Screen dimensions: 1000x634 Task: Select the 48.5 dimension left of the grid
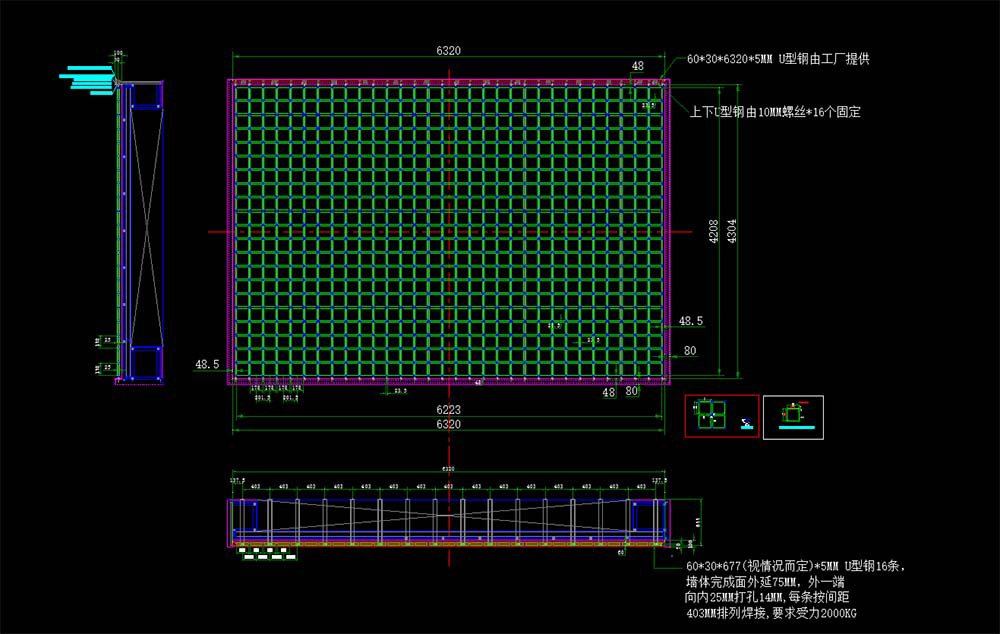pos(208,365)
